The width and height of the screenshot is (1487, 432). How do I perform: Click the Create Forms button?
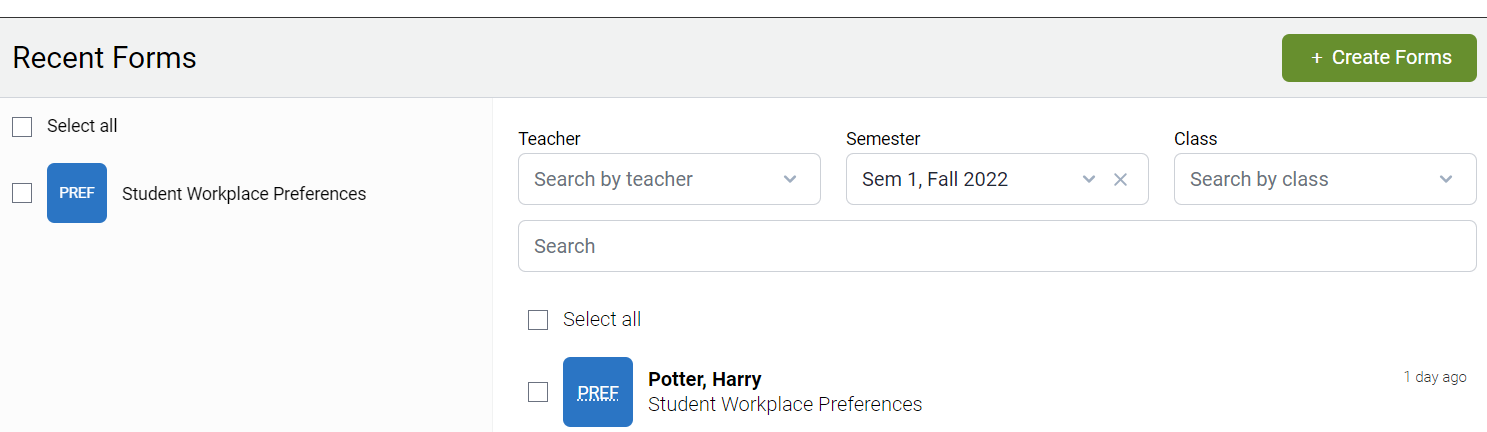(1379, 58)
